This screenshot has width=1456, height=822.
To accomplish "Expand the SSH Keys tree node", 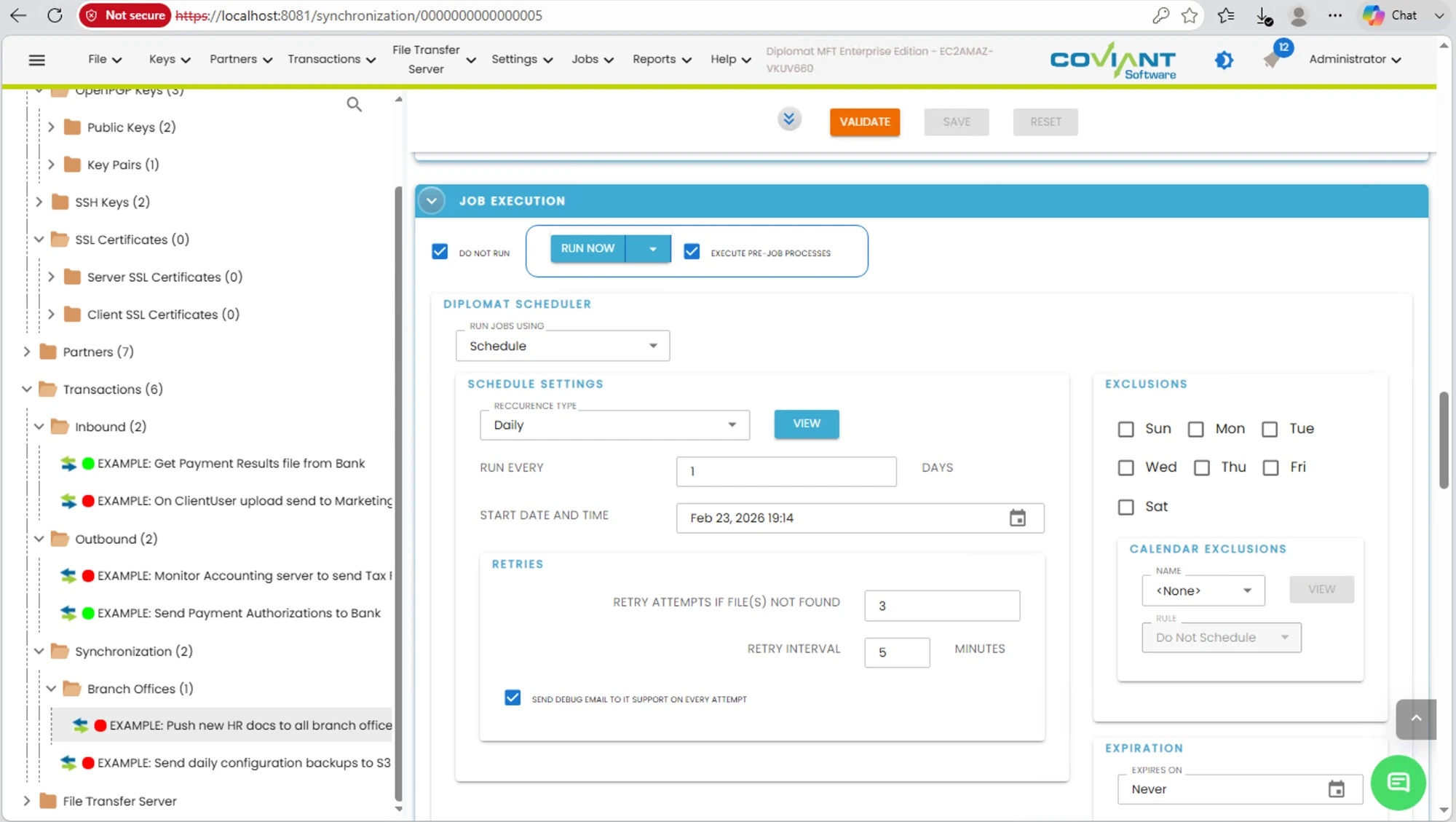I will pyautogui.click(x=39, y=202).
